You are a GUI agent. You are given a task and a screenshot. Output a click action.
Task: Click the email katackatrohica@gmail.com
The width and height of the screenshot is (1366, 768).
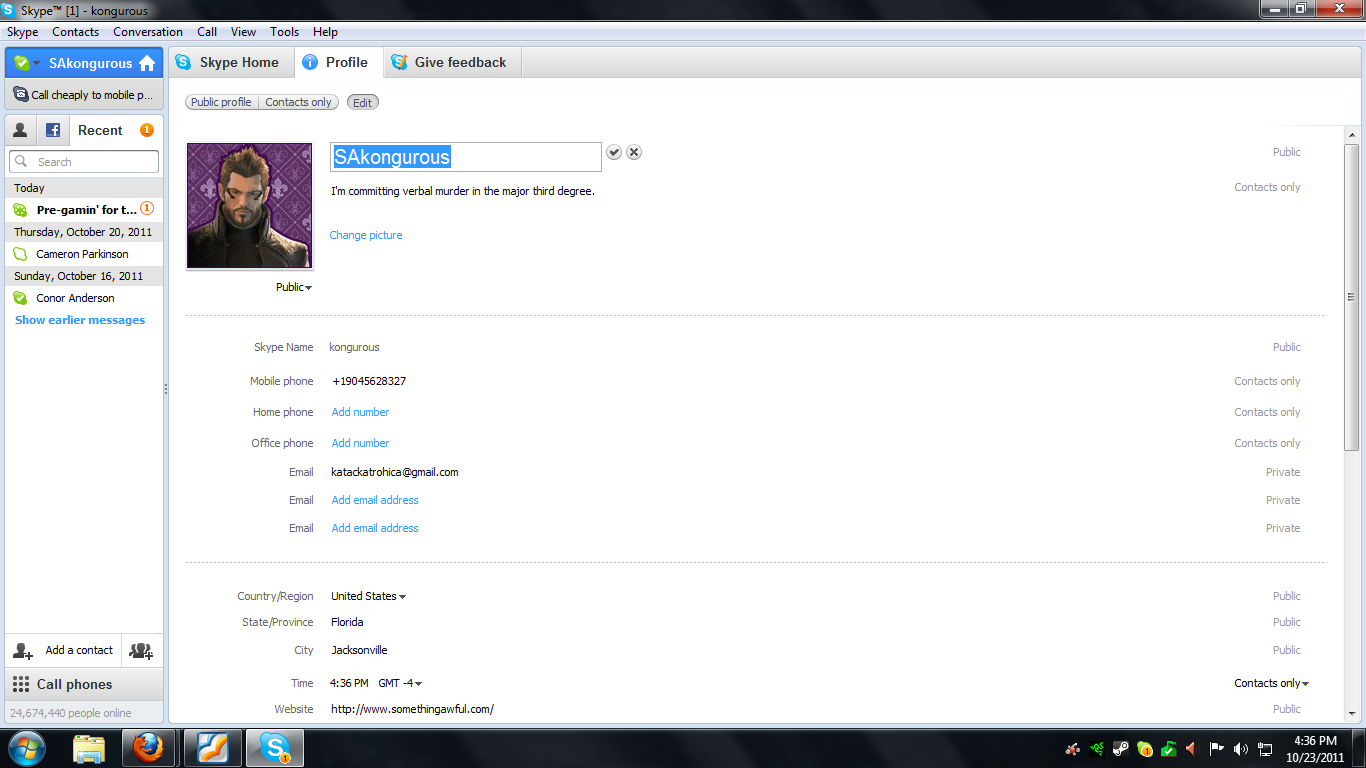pos(395,472)
